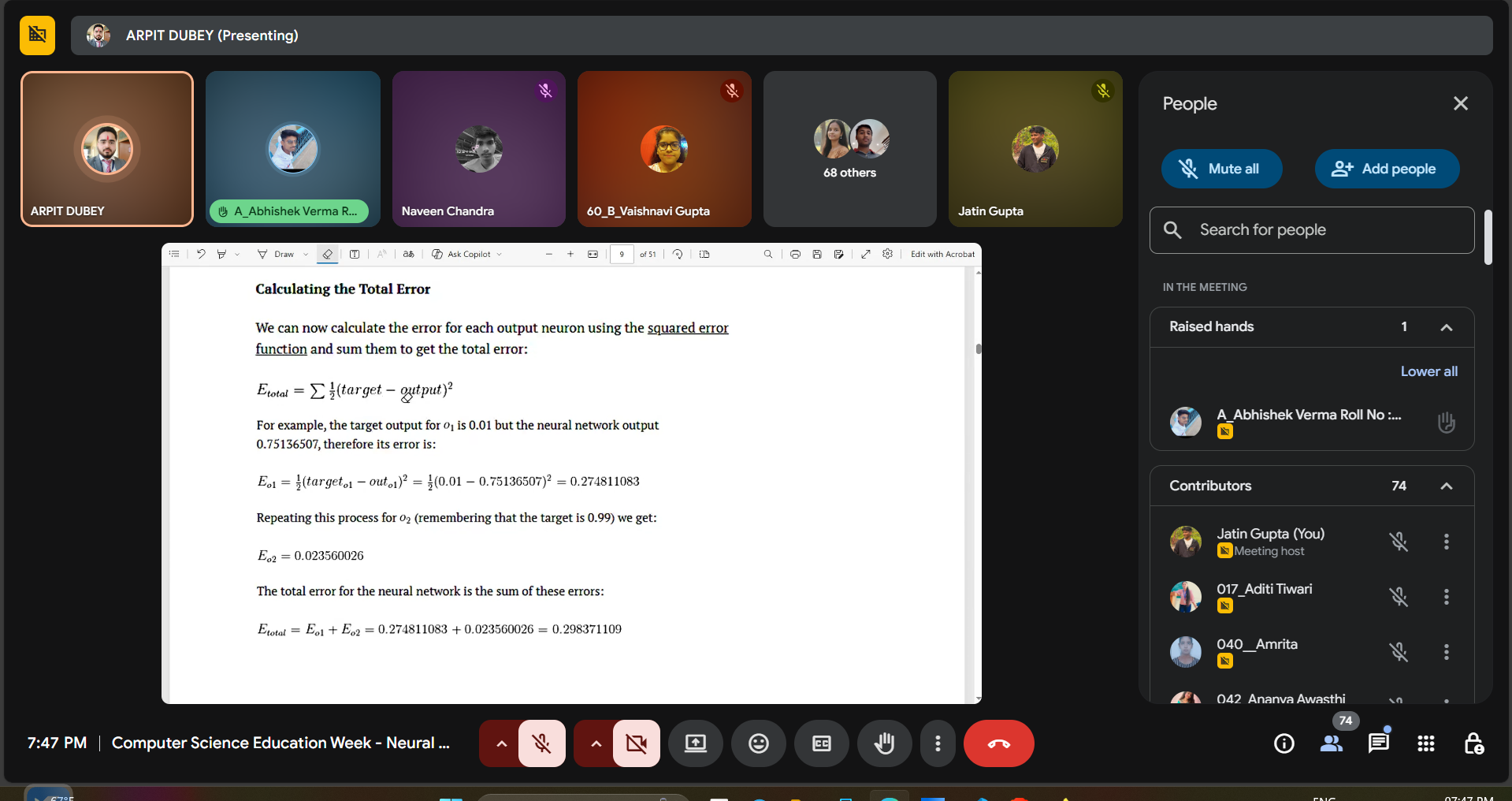Collapse the Raised hands section
Viewport: 1512px width, 801px height.
(x=1446, y=327)
